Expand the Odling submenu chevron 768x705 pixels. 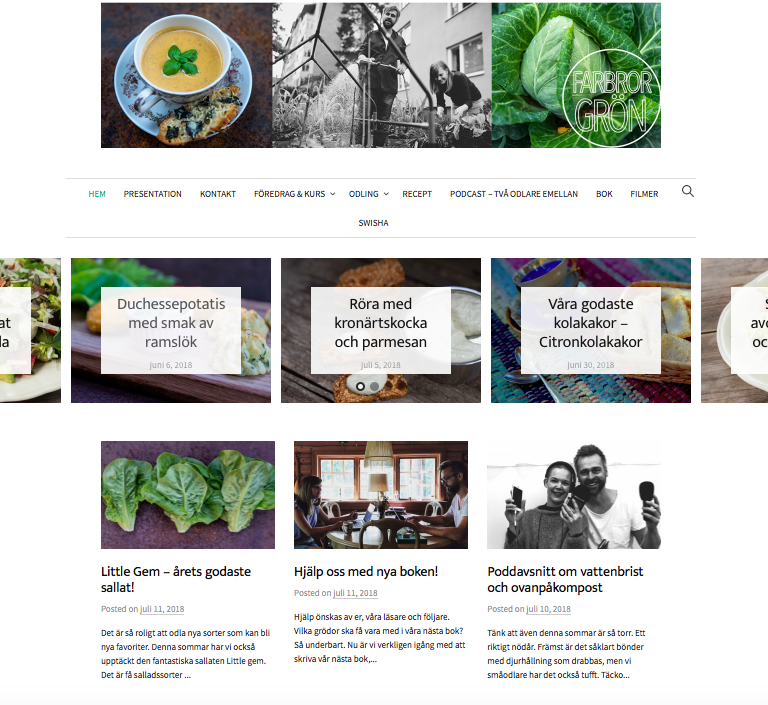pos(386,194)
